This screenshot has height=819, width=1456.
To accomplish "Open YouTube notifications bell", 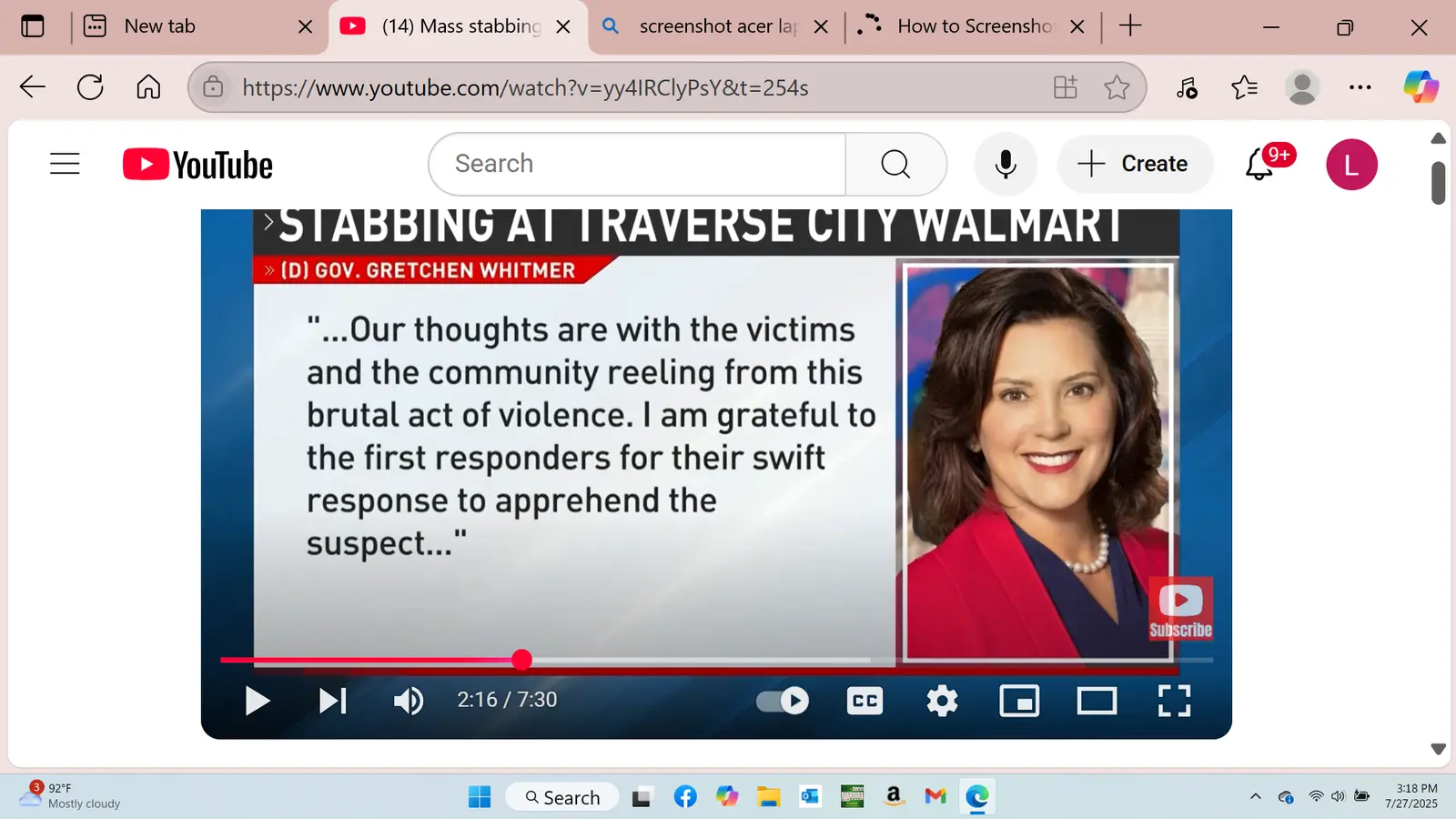I will (x=1260, y=164).
